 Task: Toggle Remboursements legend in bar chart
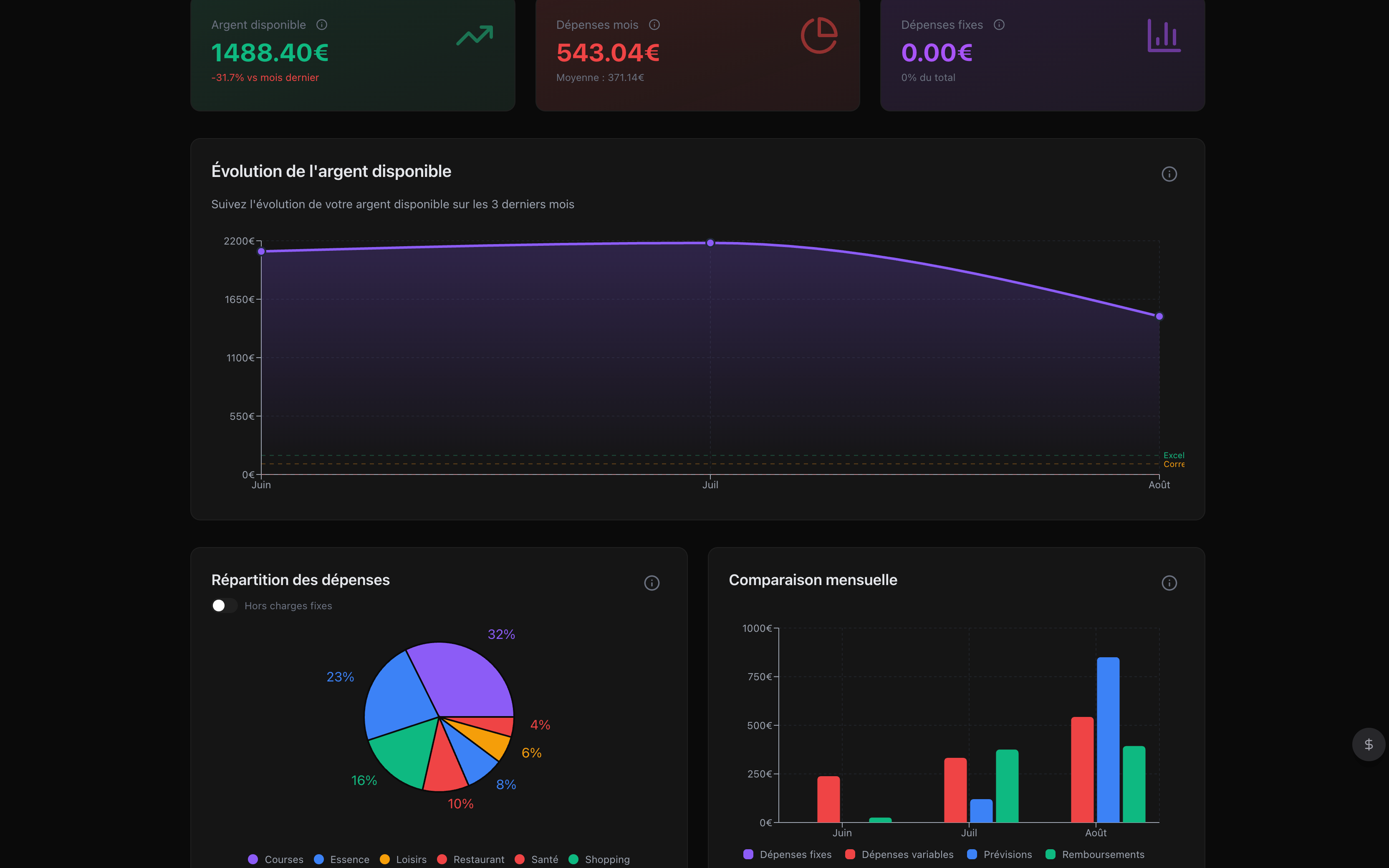[x=1095, y=854]
